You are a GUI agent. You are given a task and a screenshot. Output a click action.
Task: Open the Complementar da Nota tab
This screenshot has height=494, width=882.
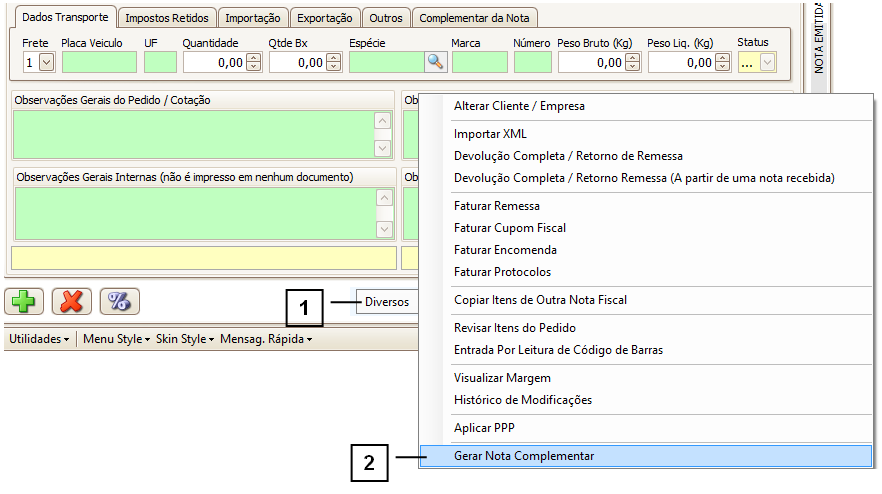click(476, 18)
